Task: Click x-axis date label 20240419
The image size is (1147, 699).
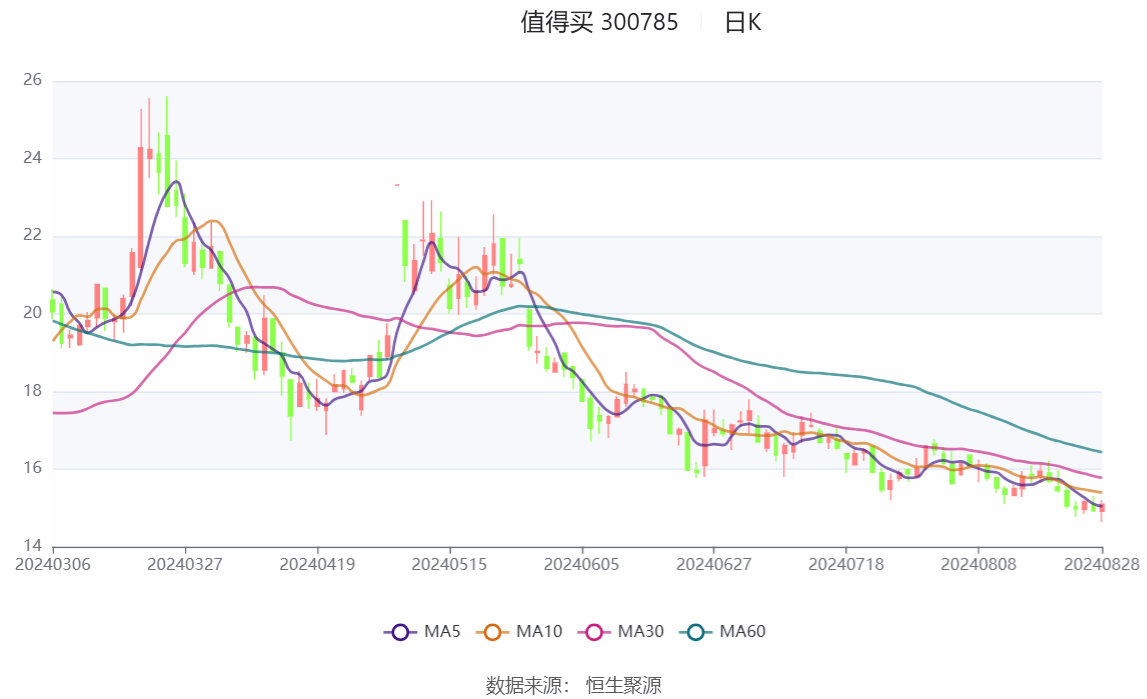Action: (317, 564)
